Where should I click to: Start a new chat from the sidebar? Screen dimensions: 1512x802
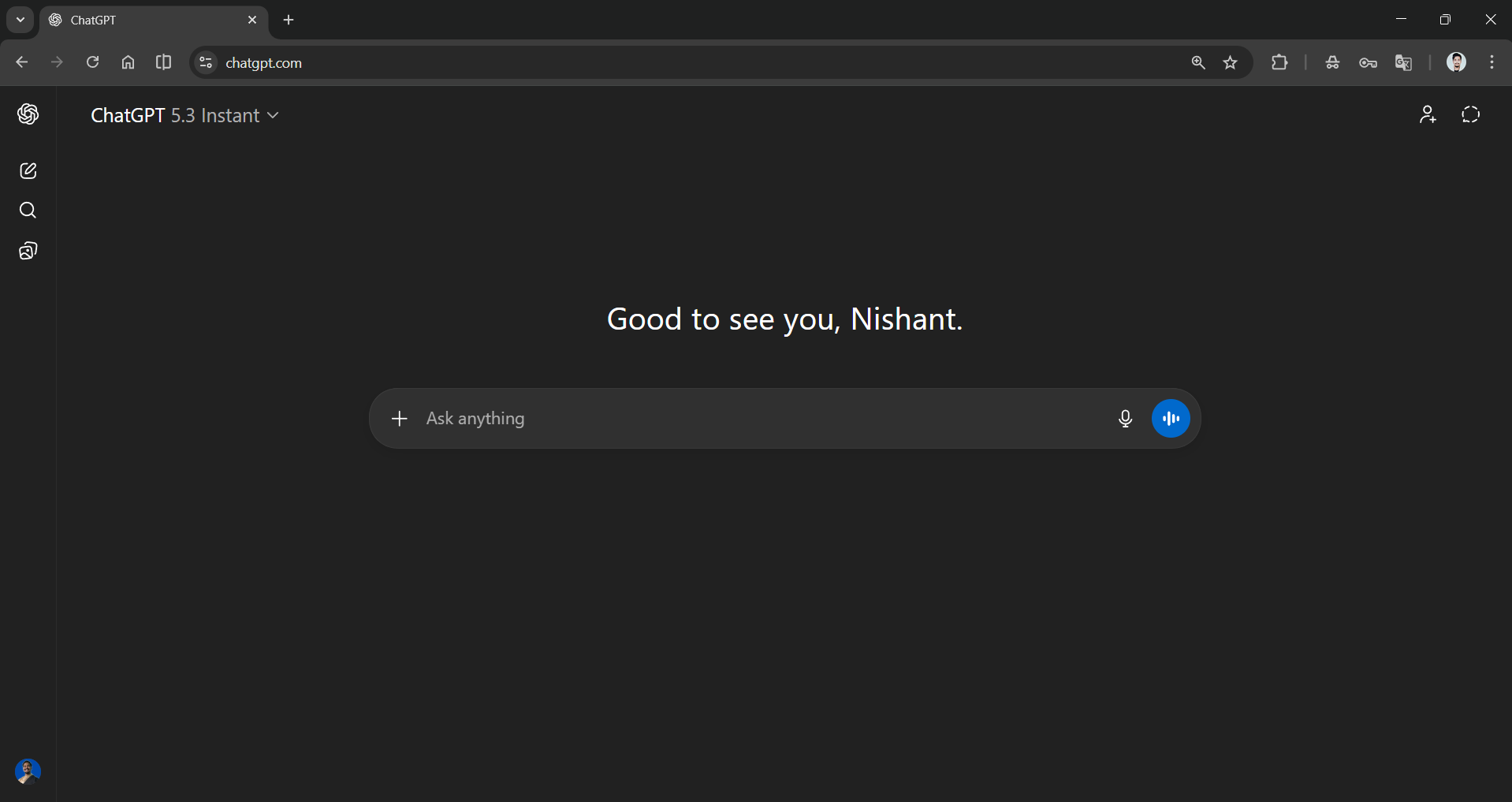pyautogui.click(x=28, y=170)
